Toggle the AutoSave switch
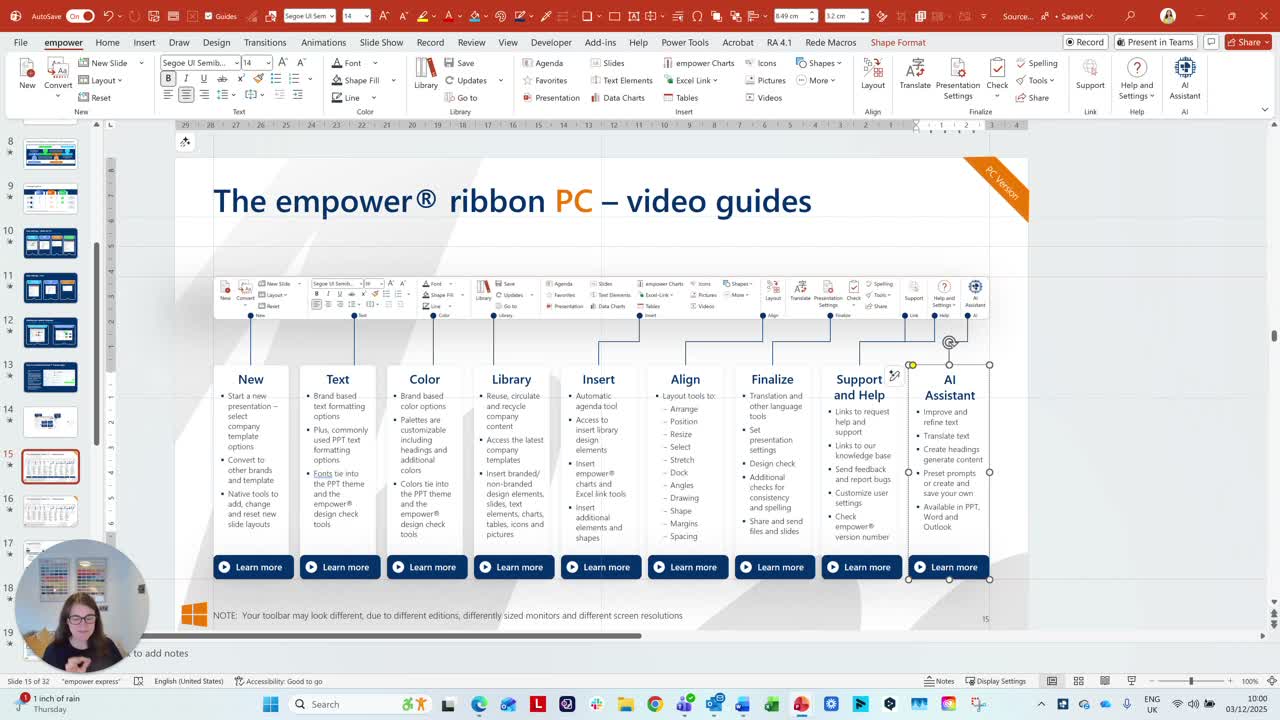The image size is (1280, 720). point(81,16)
